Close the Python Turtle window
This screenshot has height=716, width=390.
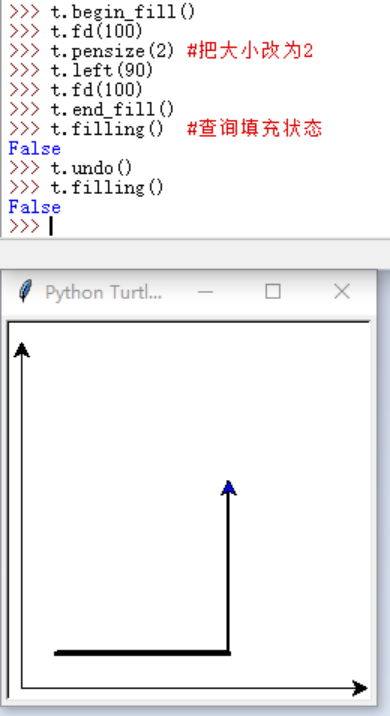coord(342,291)
